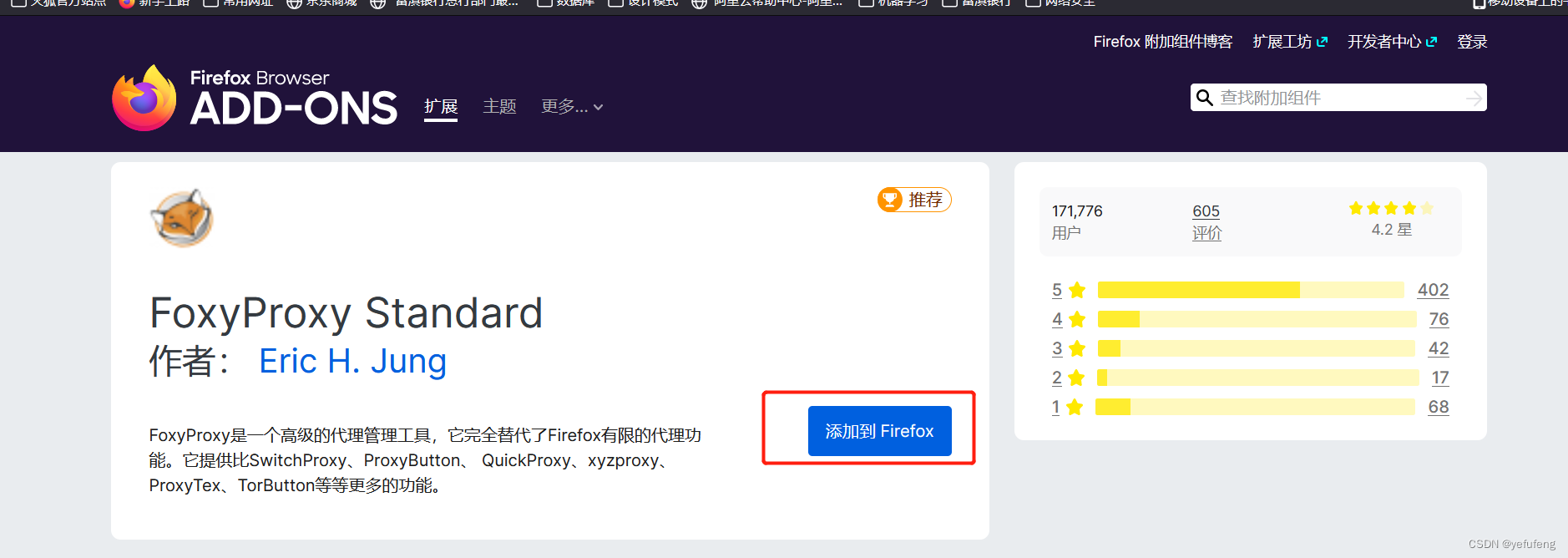Click the 查找附加组件 search field
This screenshot has width=1568, height=558.
click(x=1338, y=98)
